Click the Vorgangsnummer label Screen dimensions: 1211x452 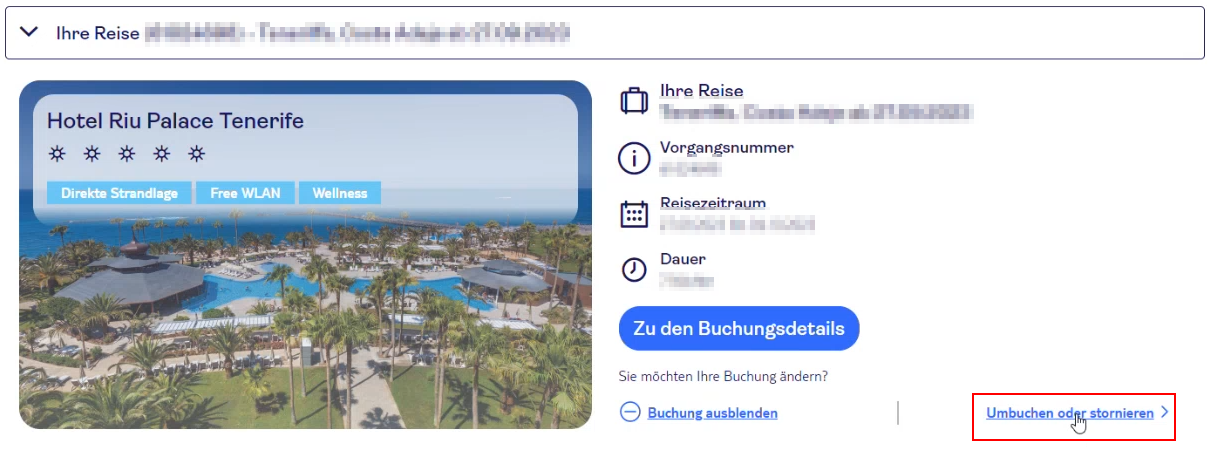(x=727, y=147)
